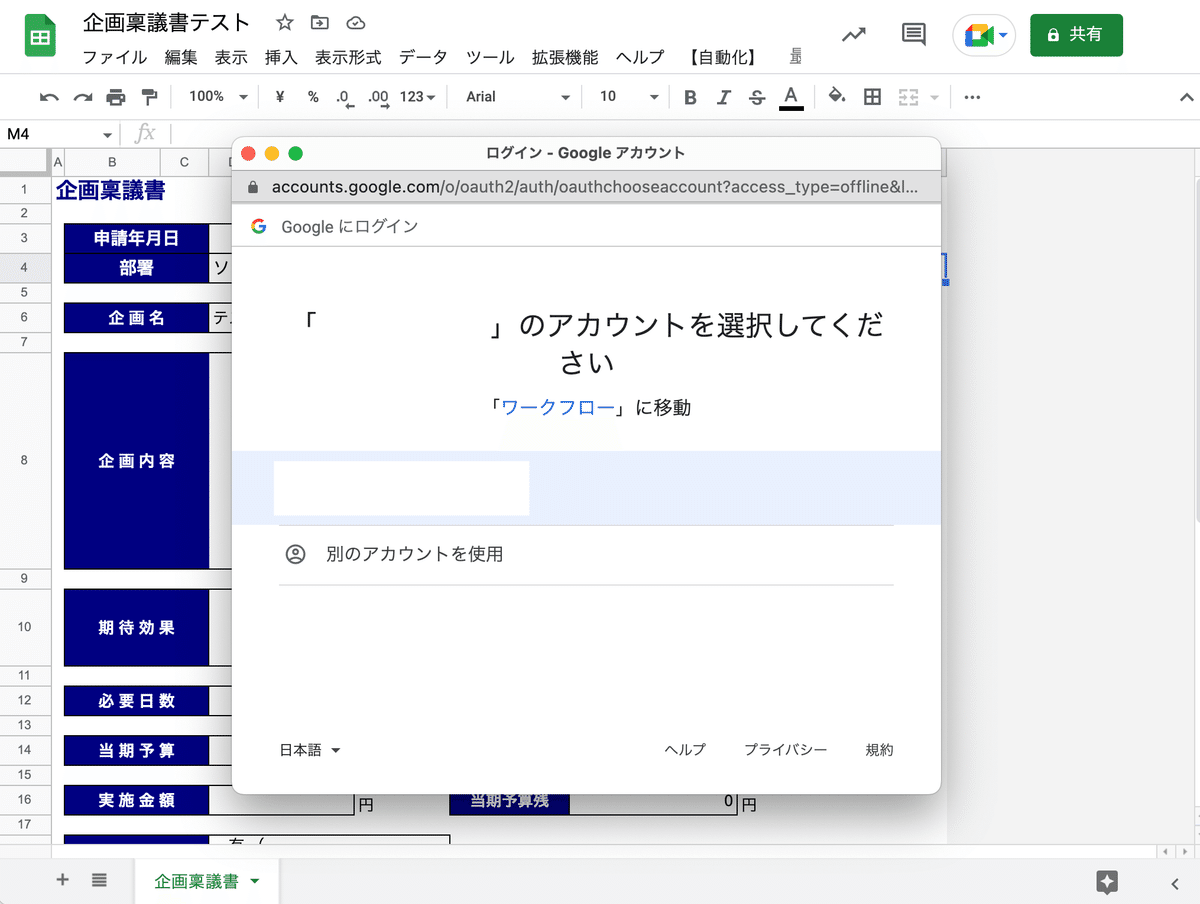The height and width of the screenshot is (904, 1200).
Task: Open the 表示 menu
Action: tap(231, 57)
